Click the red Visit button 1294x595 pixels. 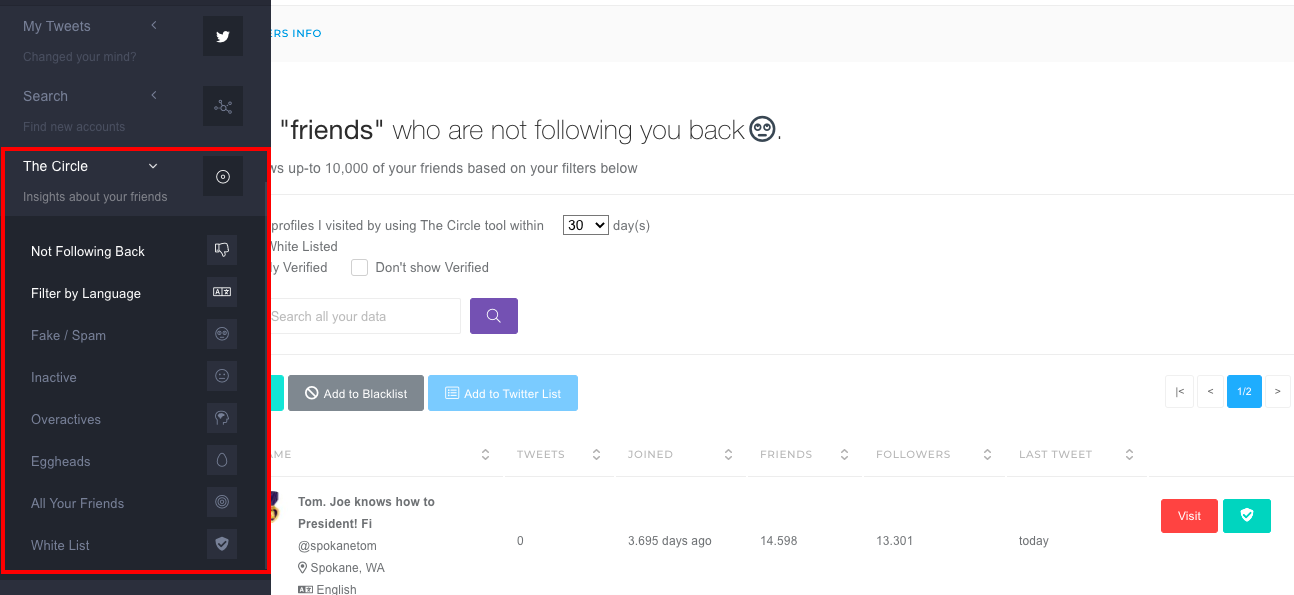coord(1189,516)
